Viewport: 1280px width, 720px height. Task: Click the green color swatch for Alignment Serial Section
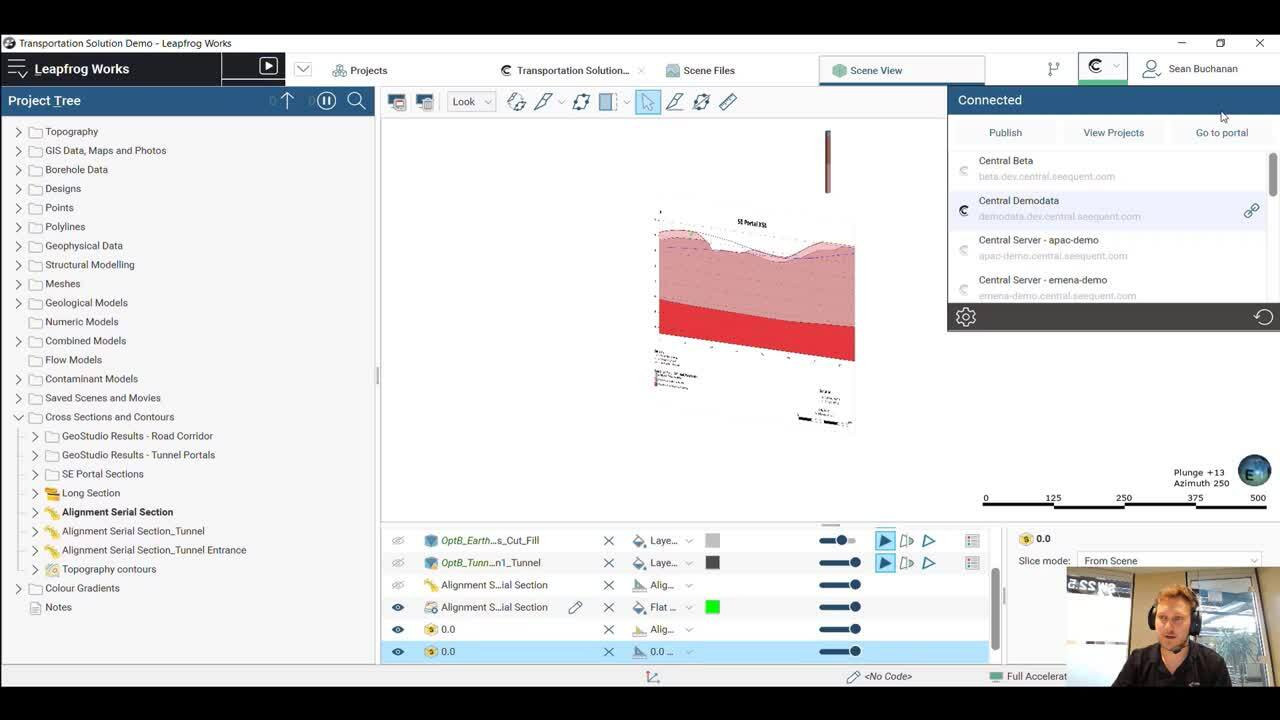click(x=712, y=607)
